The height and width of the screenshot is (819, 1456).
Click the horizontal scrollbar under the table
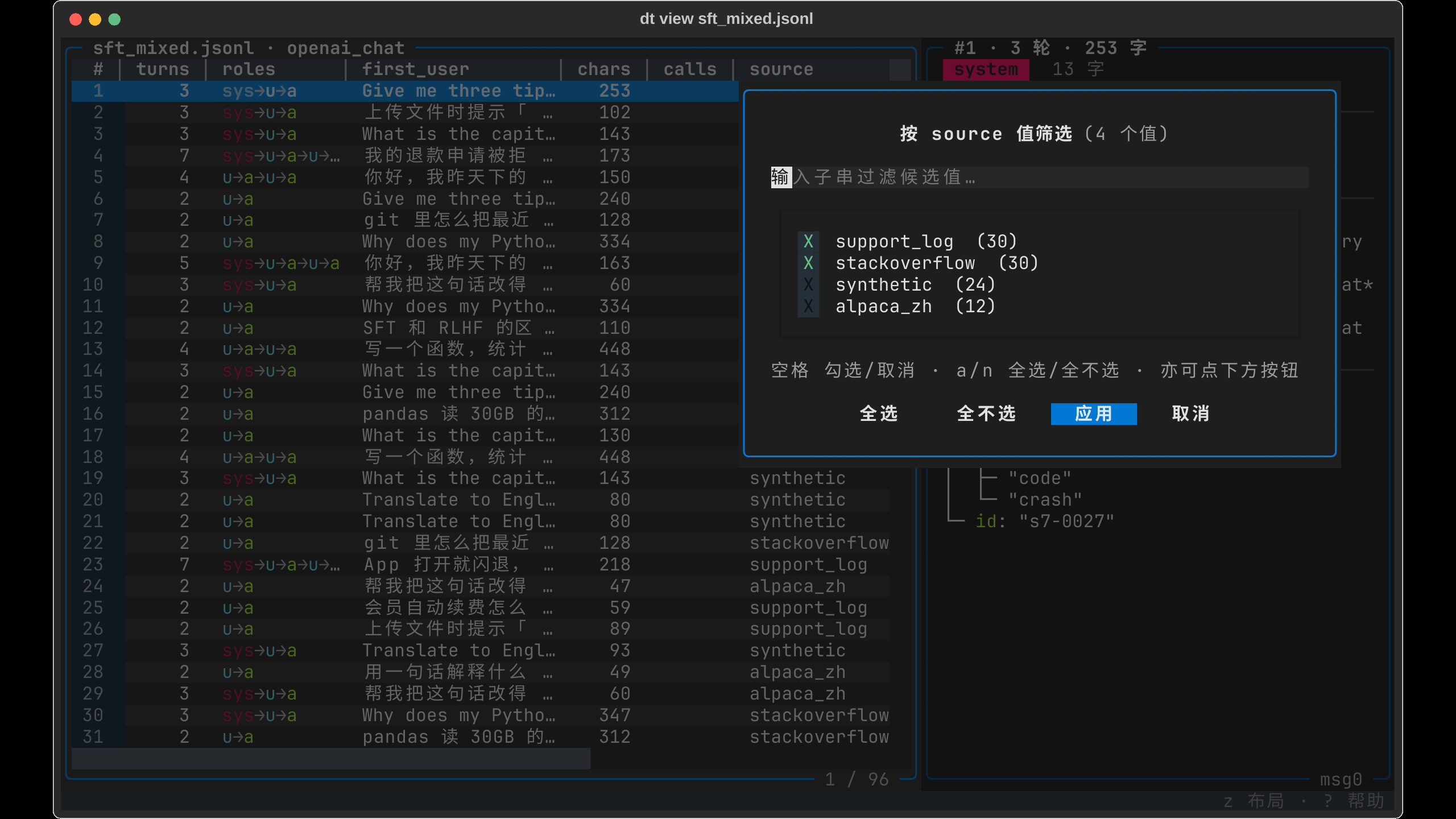(x=331, y=758)
